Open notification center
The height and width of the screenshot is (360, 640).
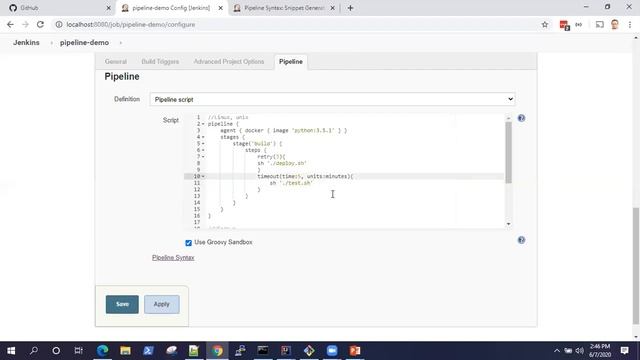pyautogui.click(x=624, y=351)
